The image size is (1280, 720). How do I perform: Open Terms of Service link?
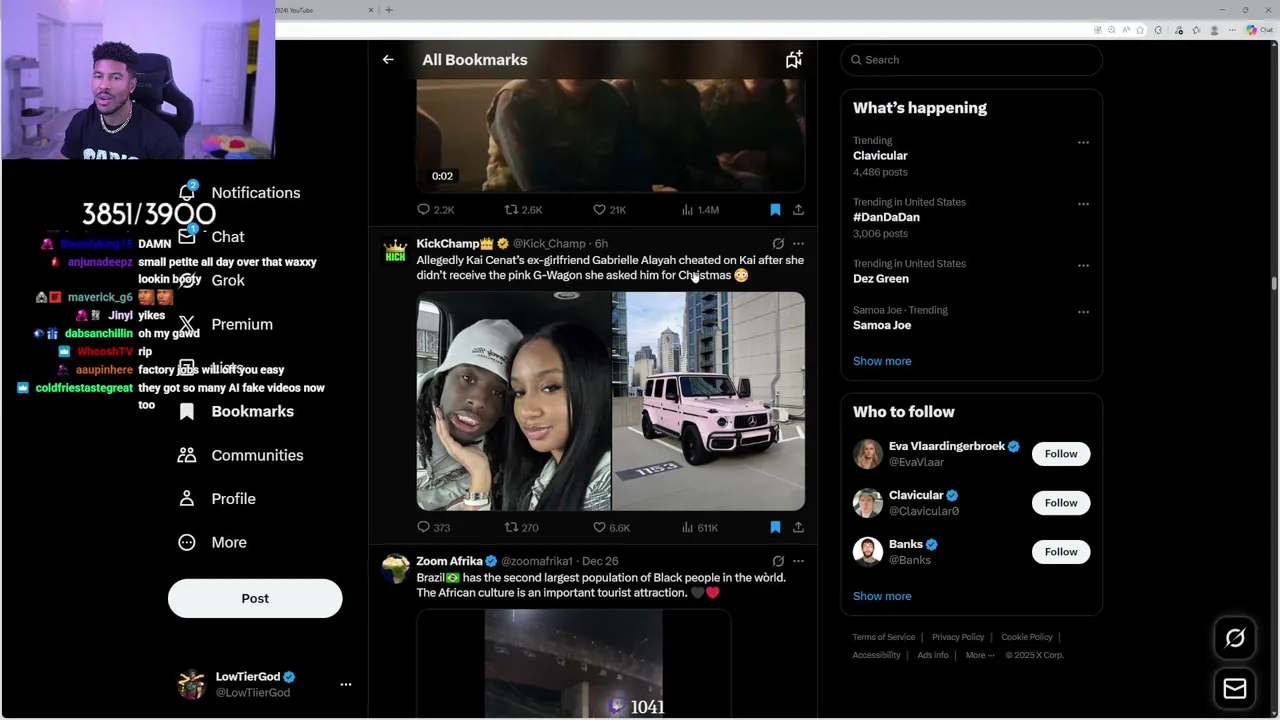[884, 637]
